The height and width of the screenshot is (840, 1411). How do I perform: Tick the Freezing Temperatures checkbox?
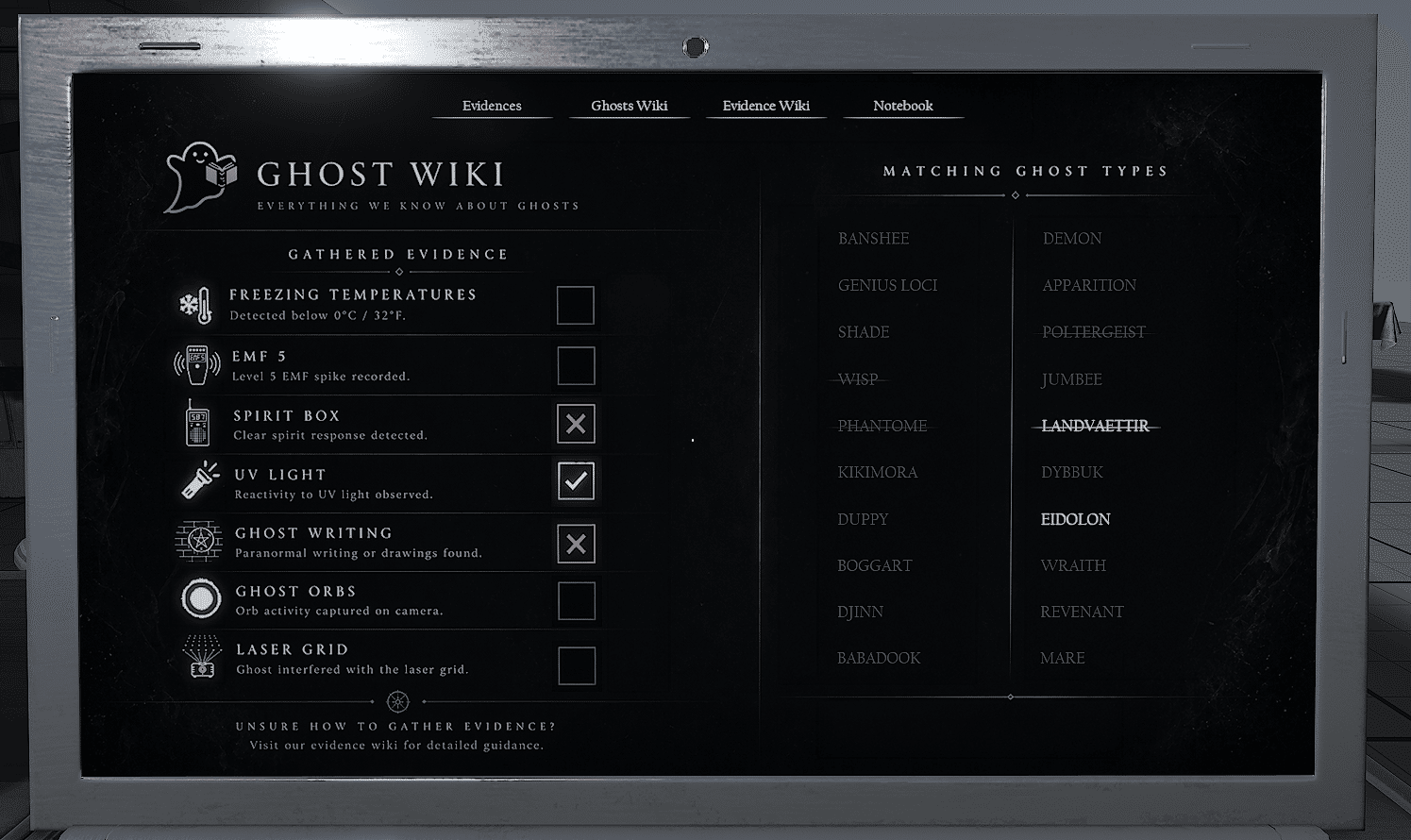(x=576, y=306)
